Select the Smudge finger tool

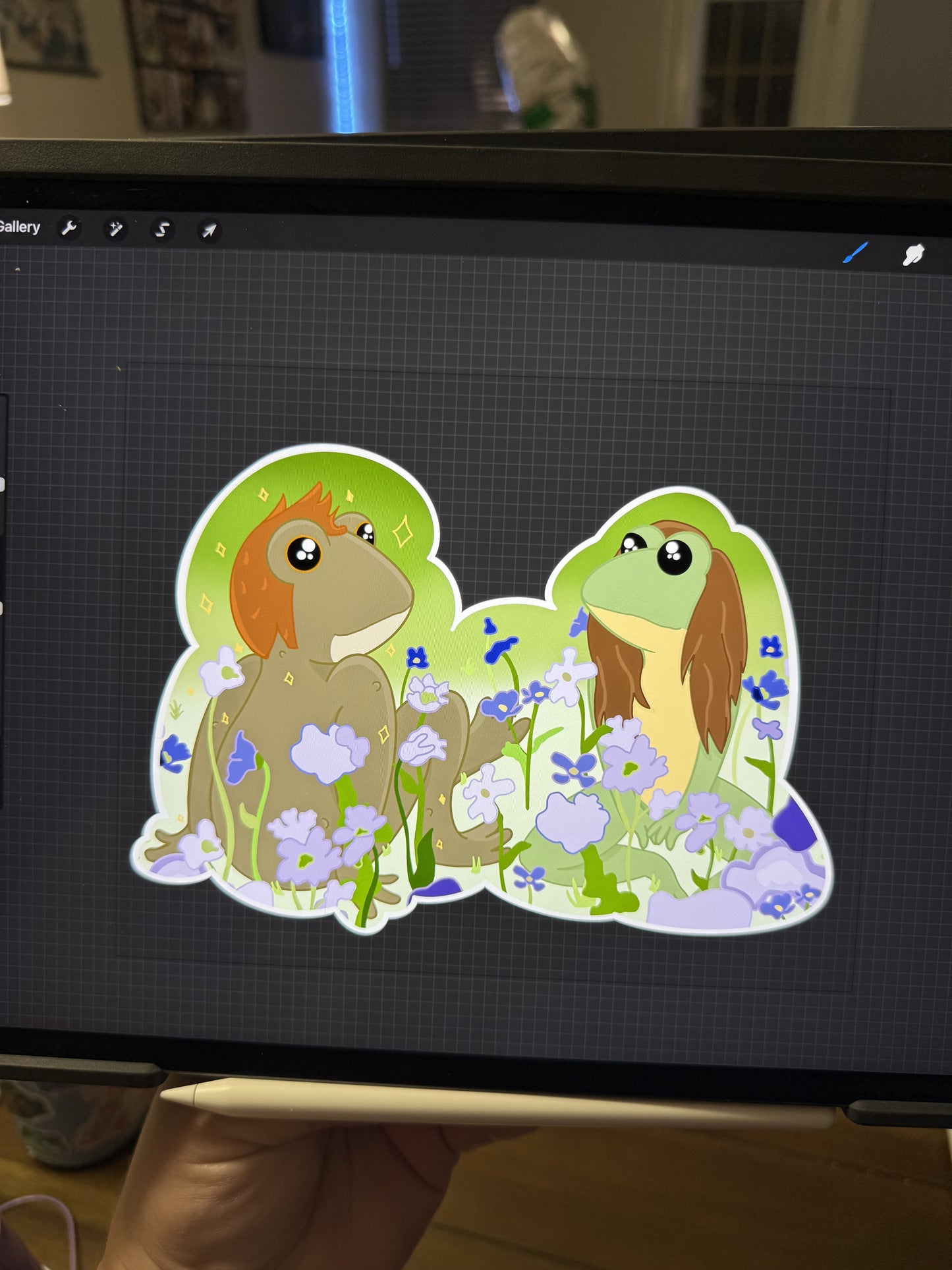click(913, 255)
